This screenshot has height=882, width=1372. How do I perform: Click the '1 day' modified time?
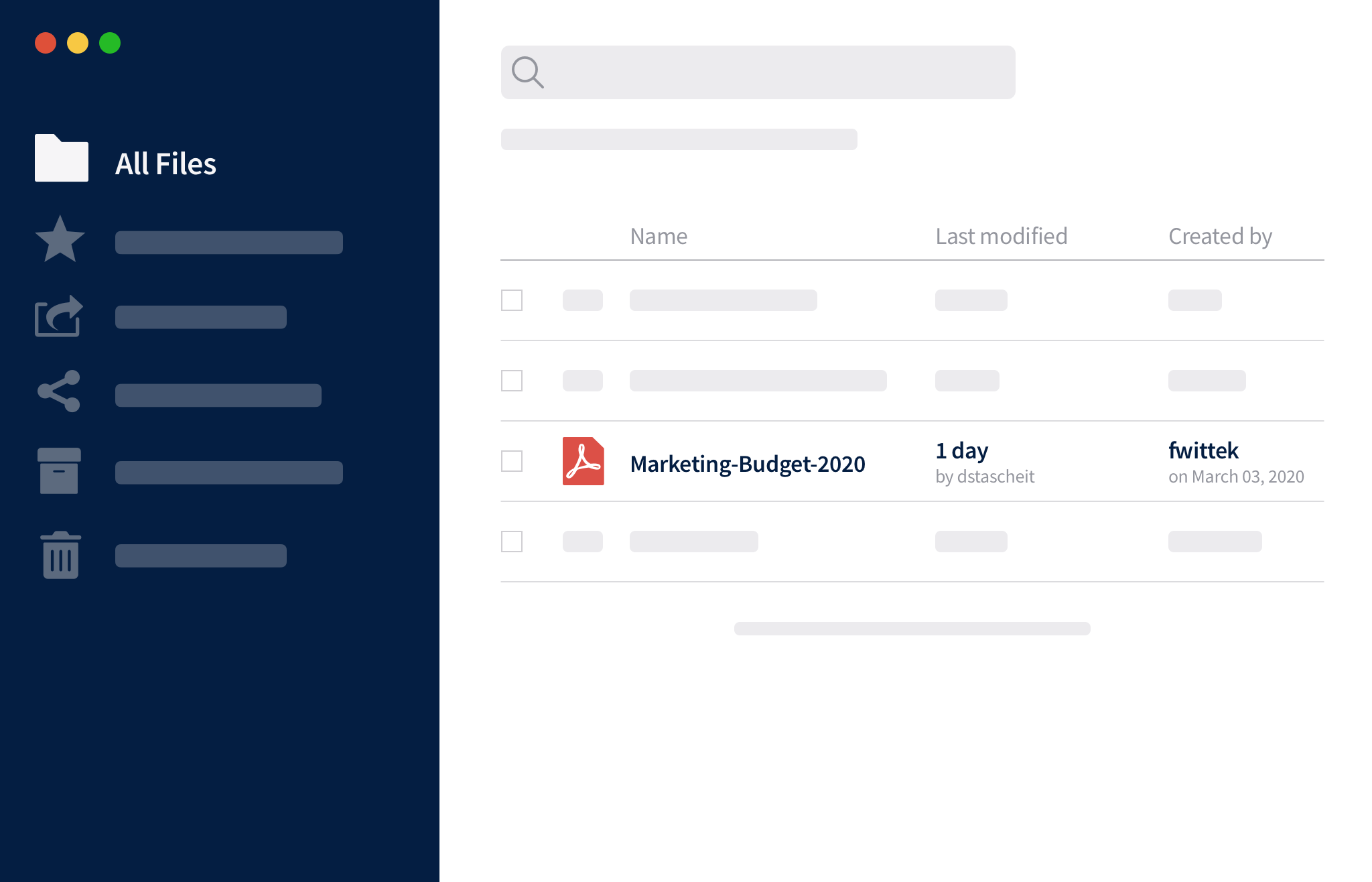click(x=961, y=451)
